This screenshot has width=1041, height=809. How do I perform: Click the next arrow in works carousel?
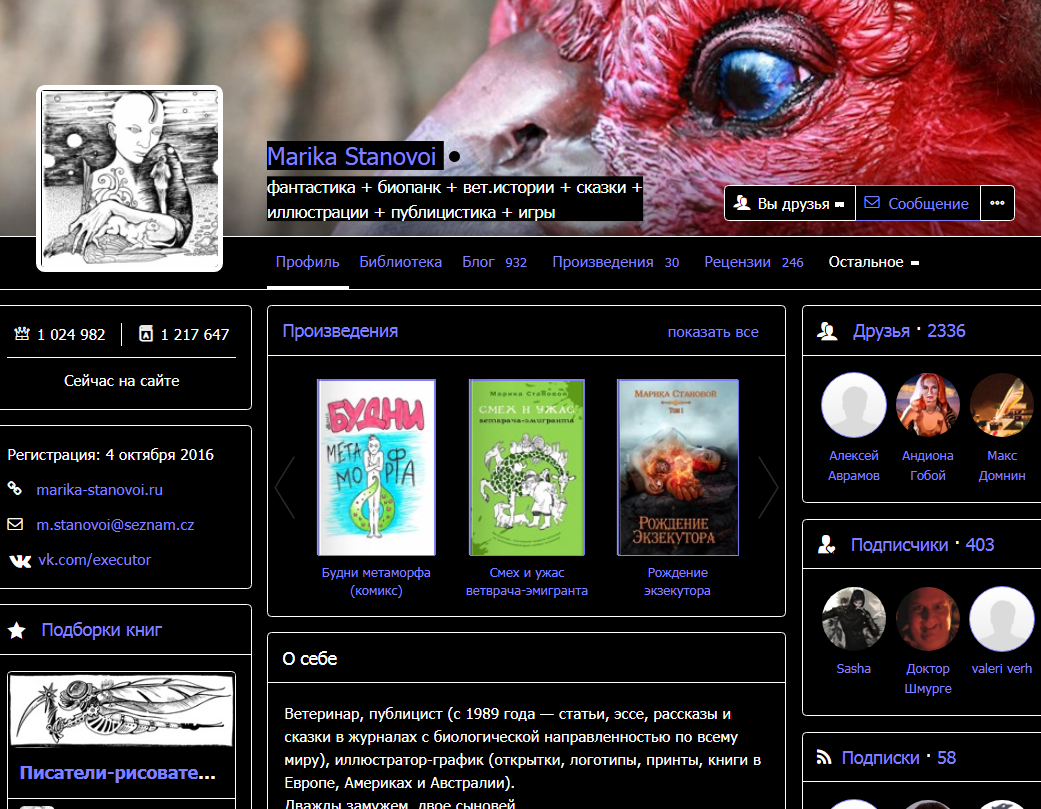coord(768,487)
